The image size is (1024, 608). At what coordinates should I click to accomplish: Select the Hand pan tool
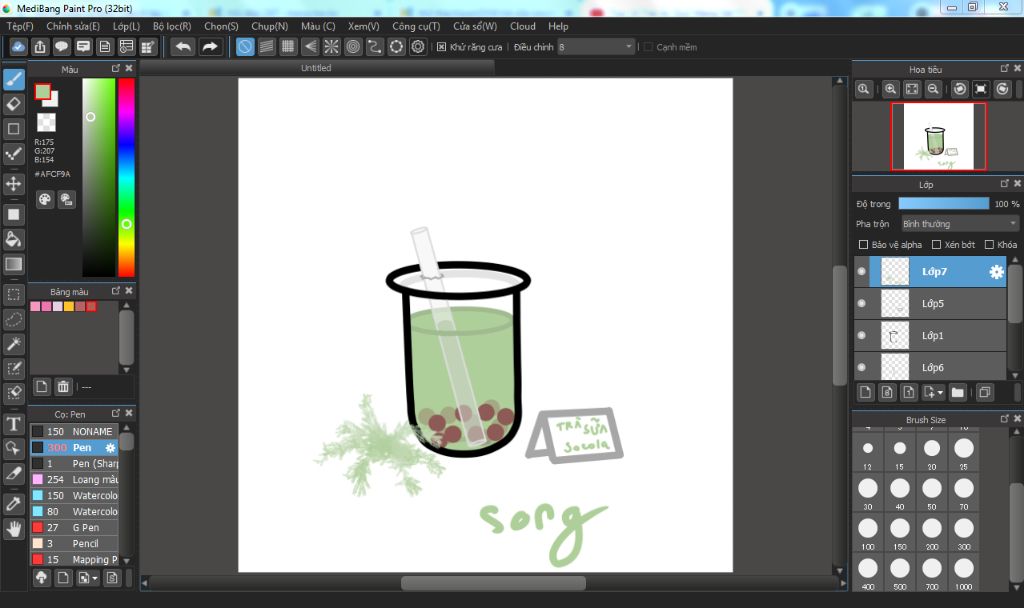tap(14, 528)
